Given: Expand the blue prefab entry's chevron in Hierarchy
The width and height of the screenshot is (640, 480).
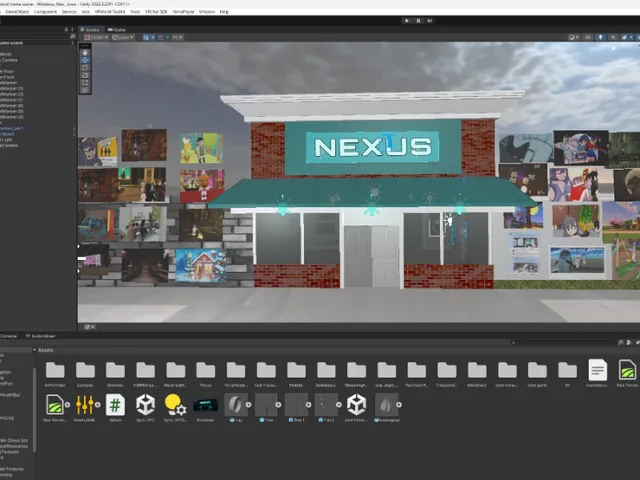Looking at the screenshot, I should click(74, 128).
